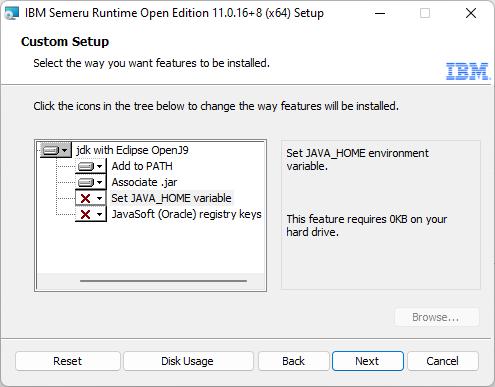Image resolution: width=495 pixels, height=387 pixels.
Task: Open feature dropdown for jdk with Eclipse OpenJ9
Action: pos(56,150)
